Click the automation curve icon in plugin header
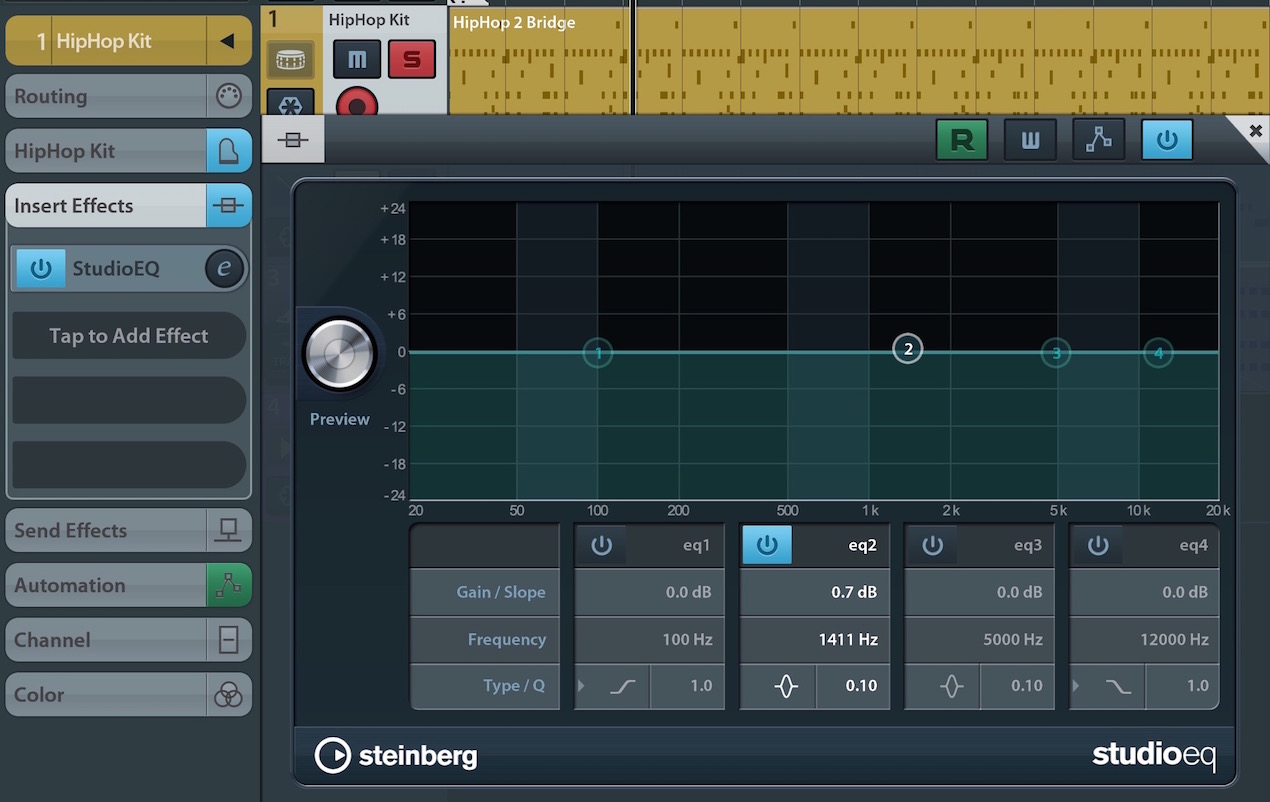Image resolution: width=1270 pixels, height=802 pixels. [x=1099, y=140]
